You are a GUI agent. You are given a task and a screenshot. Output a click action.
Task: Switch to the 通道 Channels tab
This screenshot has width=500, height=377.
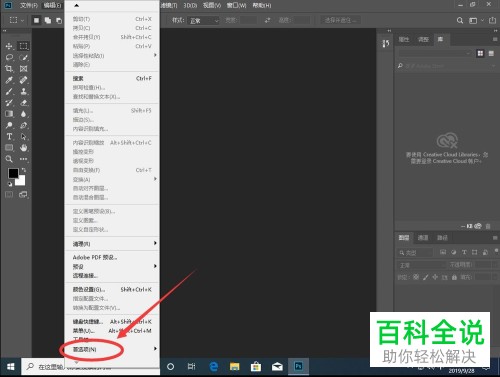(423, 237)
